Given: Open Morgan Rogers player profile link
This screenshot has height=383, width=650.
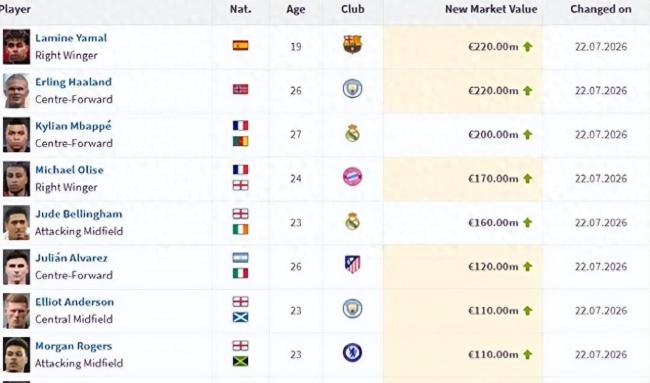Looking at the screenshot, I should click(74, 346).
